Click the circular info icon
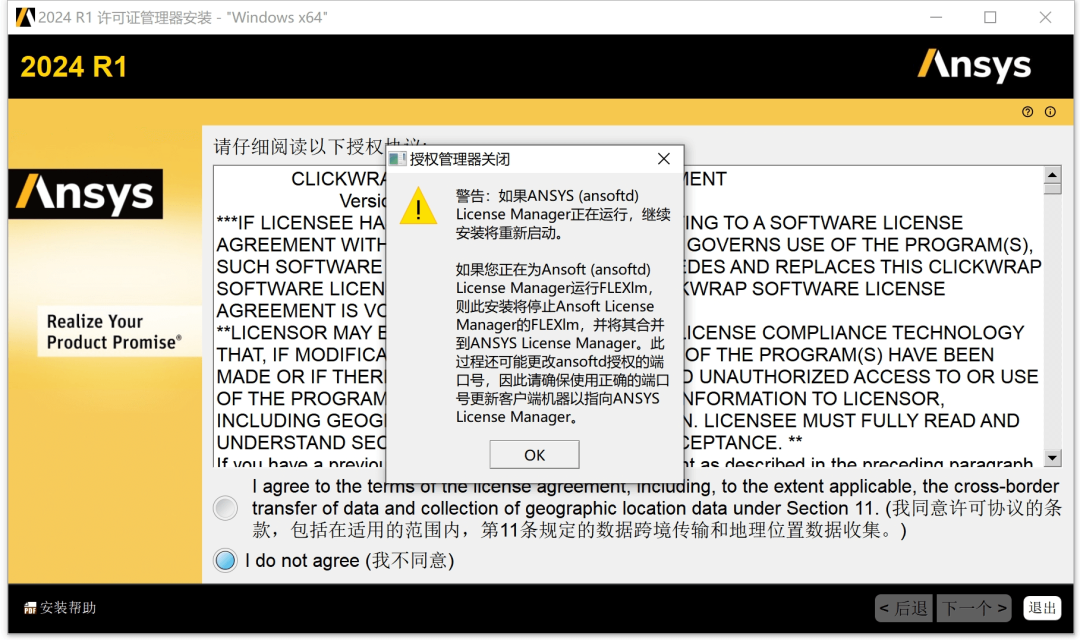1080x640 pixels. [1050, 112]
